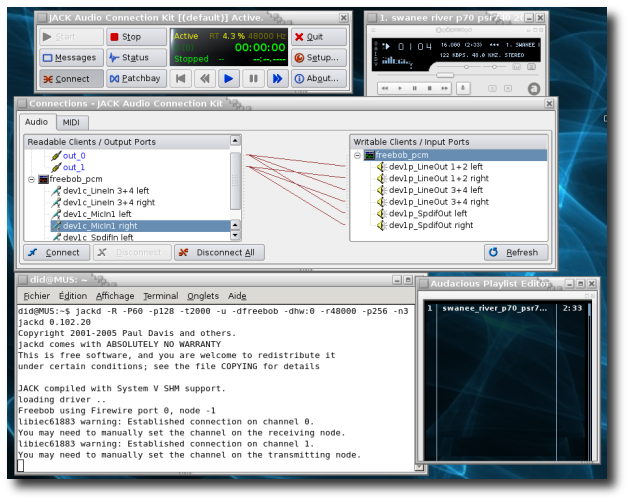Toggle the Connect button in JACK control
The width and height of the screenshot is (630, 502).
(70, 78)
